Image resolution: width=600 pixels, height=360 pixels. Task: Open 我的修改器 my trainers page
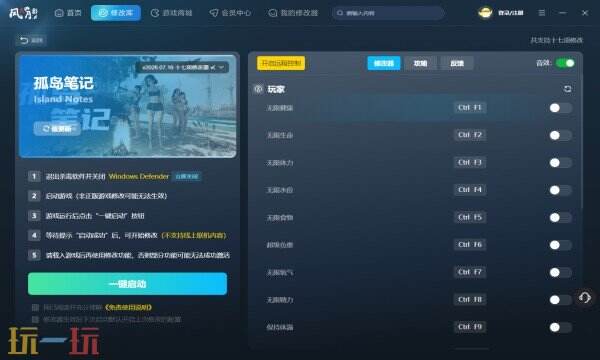click(293, 13)
